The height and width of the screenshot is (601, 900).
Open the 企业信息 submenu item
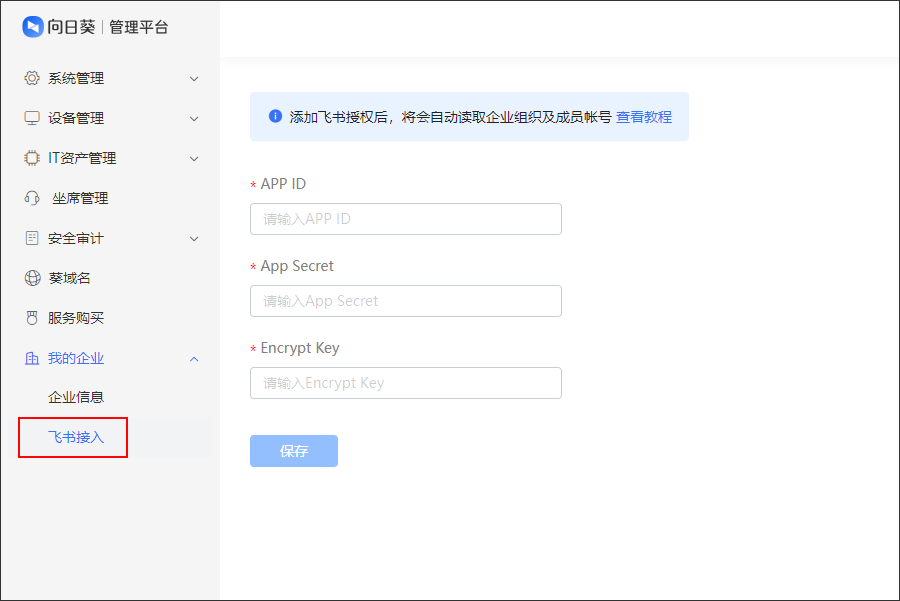[x=76, y=397]
